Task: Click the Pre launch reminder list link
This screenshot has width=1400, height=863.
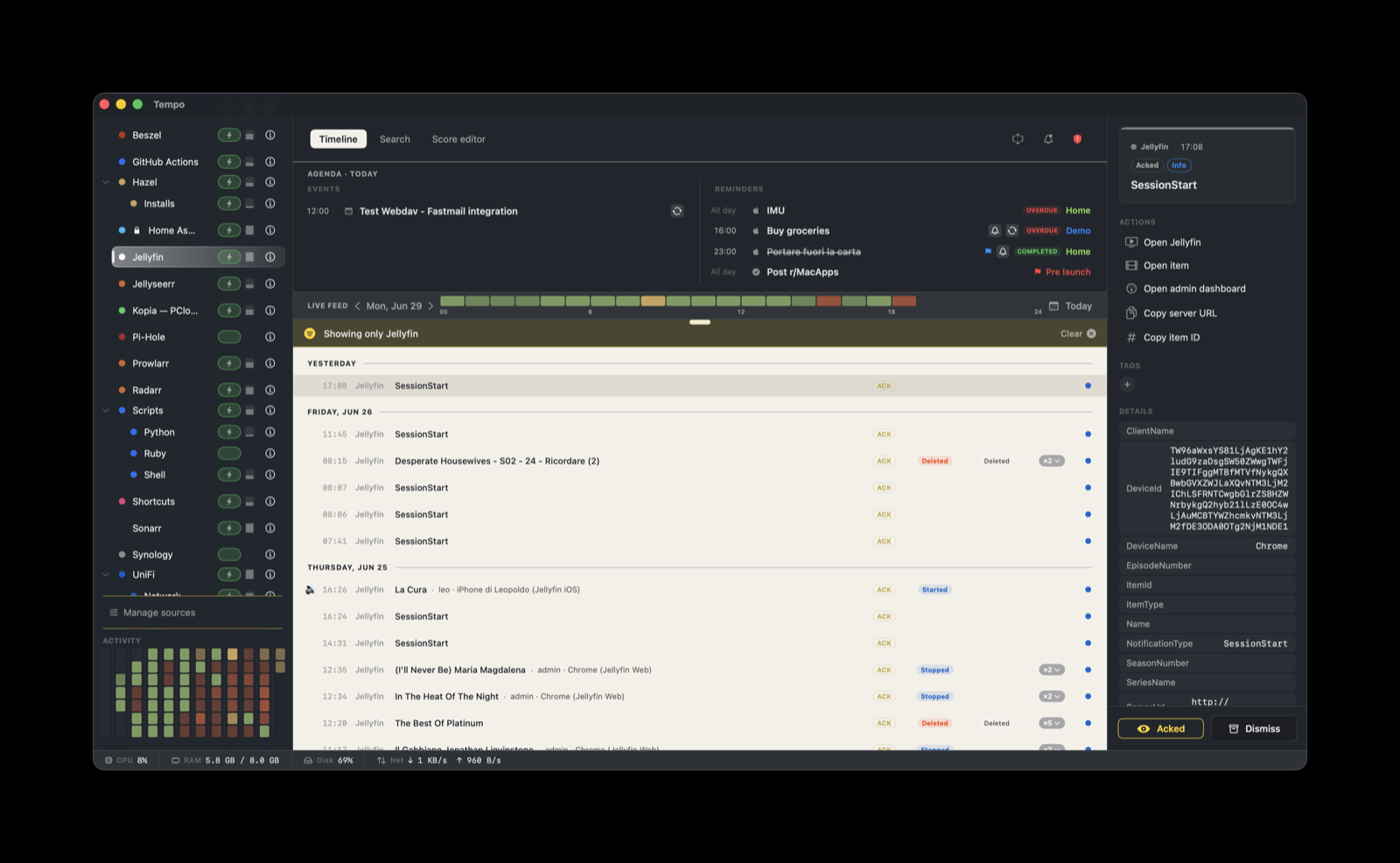Action: 1067,272
